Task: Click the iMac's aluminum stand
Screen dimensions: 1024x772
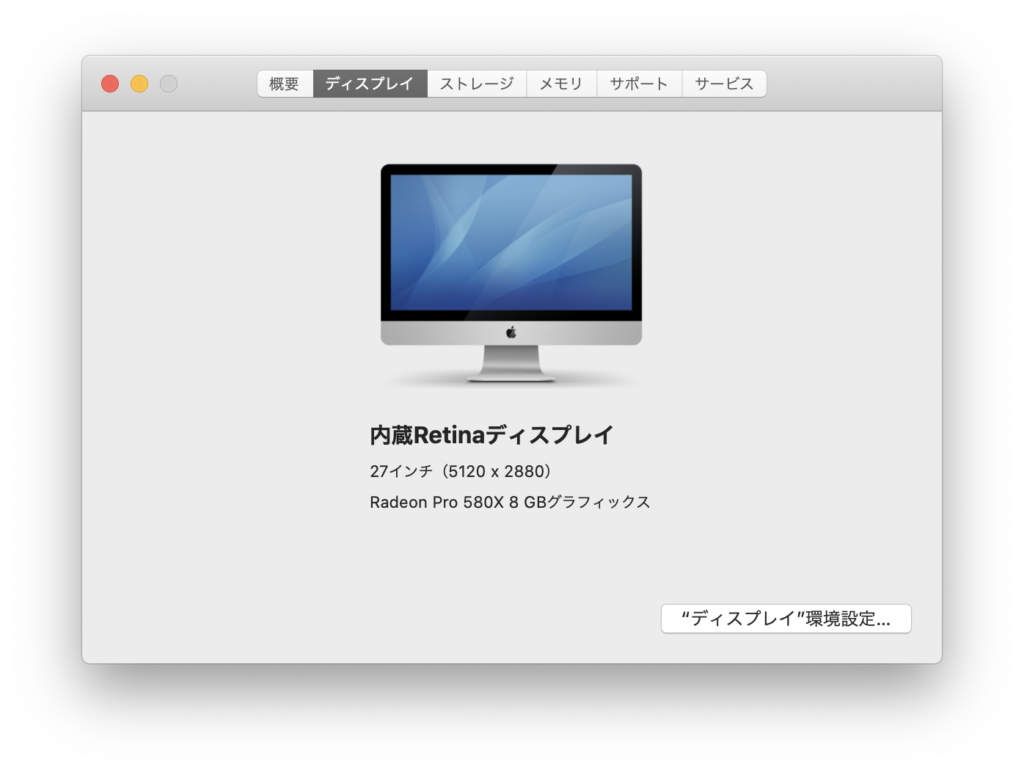Action: [511, 364]
